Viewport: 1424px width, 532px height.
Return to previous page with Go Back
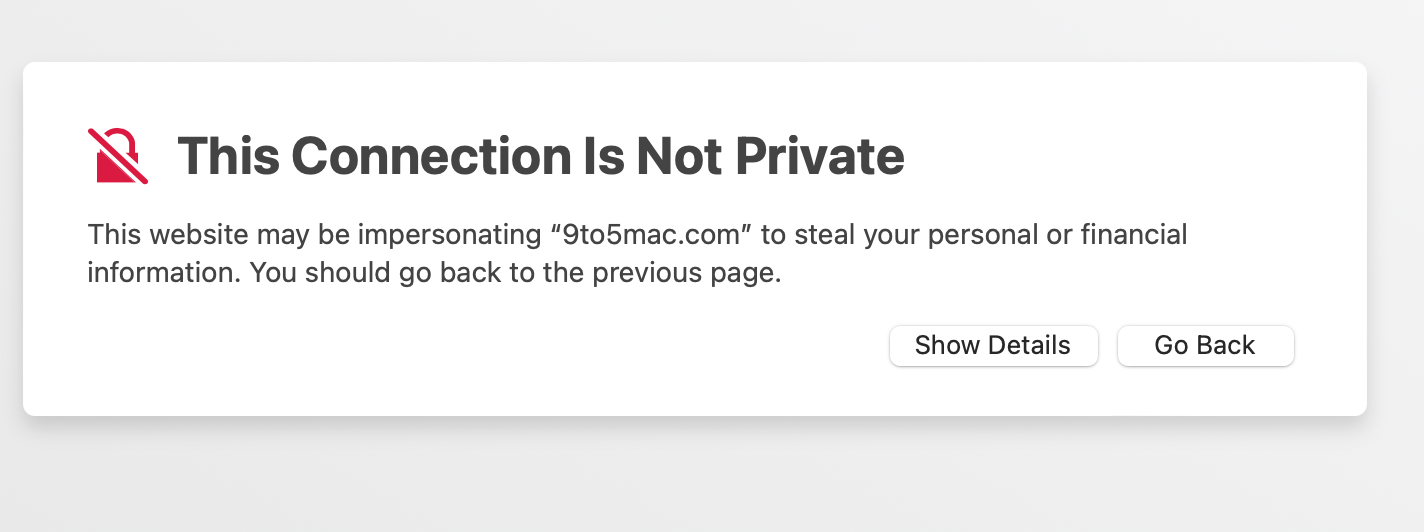click(1205, 346)
